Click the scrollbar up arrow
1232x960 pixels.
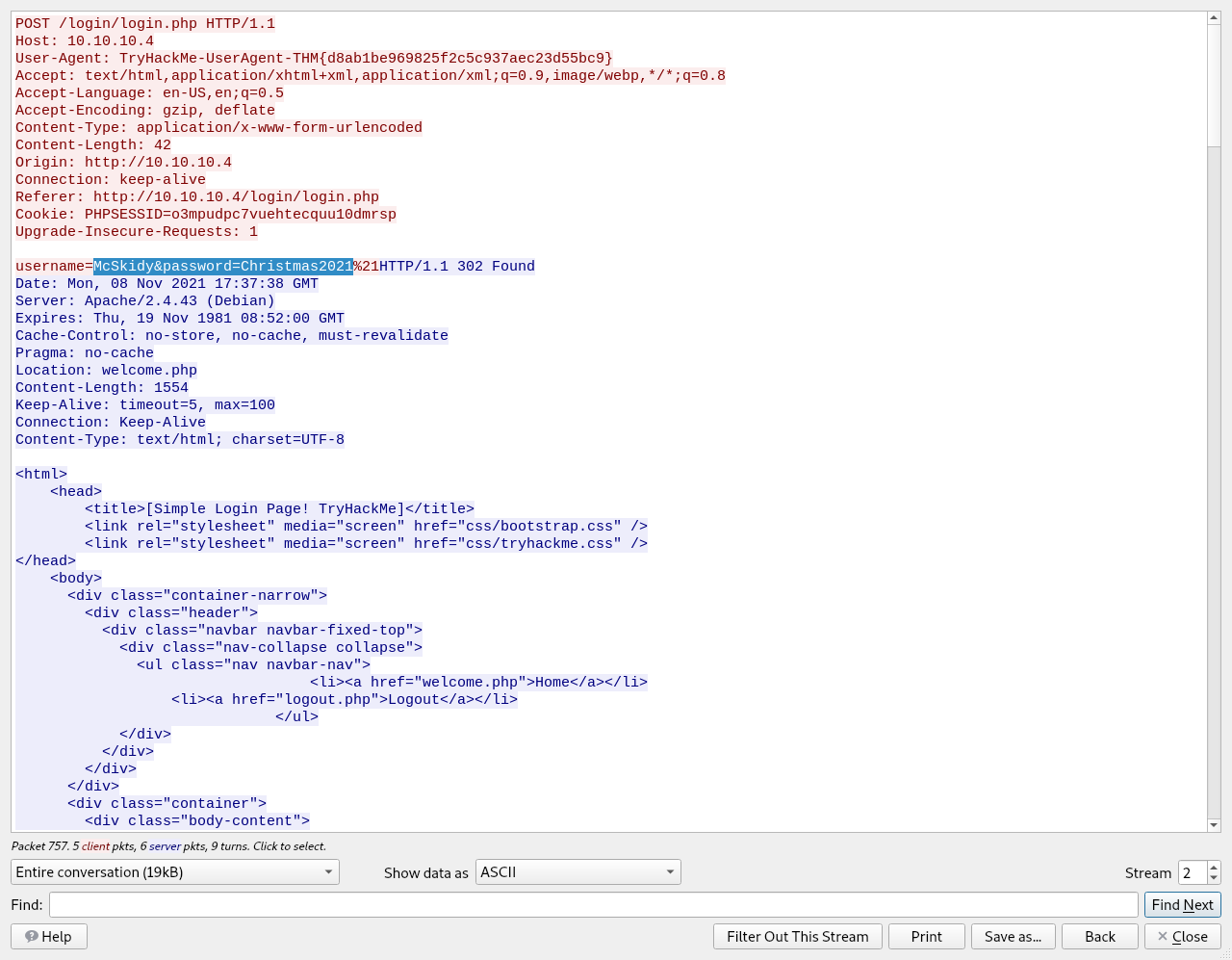tap(1214, 19)
